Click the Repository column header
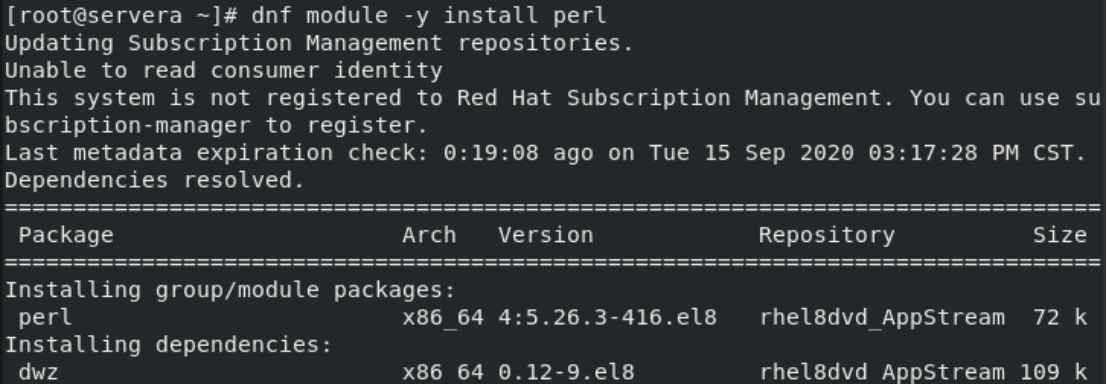1107x384 pixels. [827, 236]
